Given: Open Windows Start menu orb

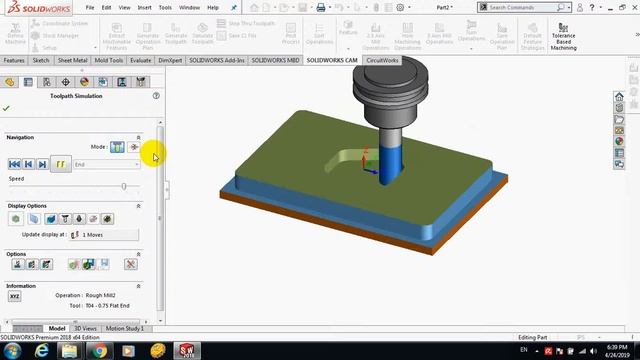Looking at the screenshot, I should coord(12,351).
